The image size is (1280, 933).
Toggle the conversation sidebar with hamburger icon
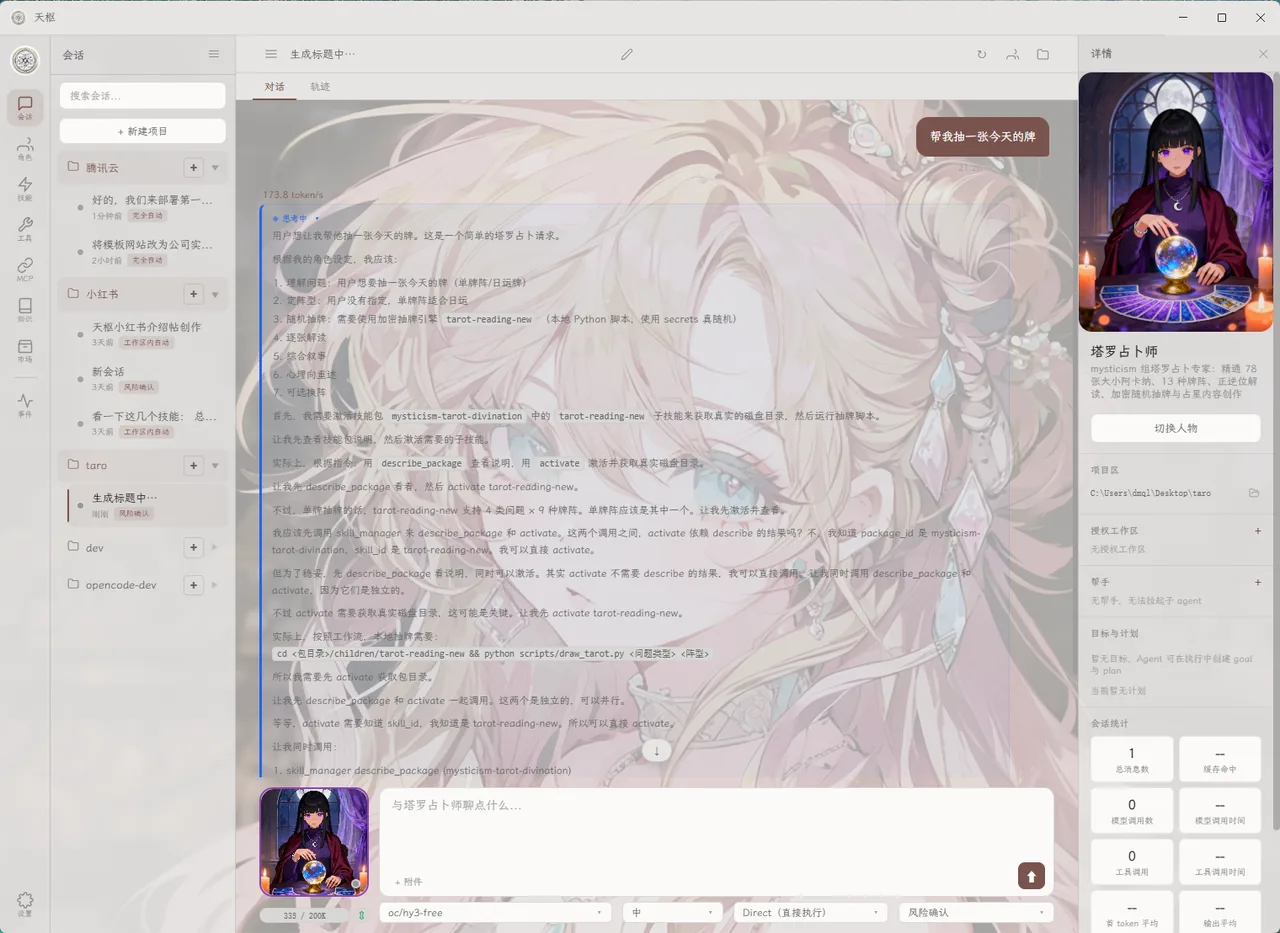tap(271, 54)
